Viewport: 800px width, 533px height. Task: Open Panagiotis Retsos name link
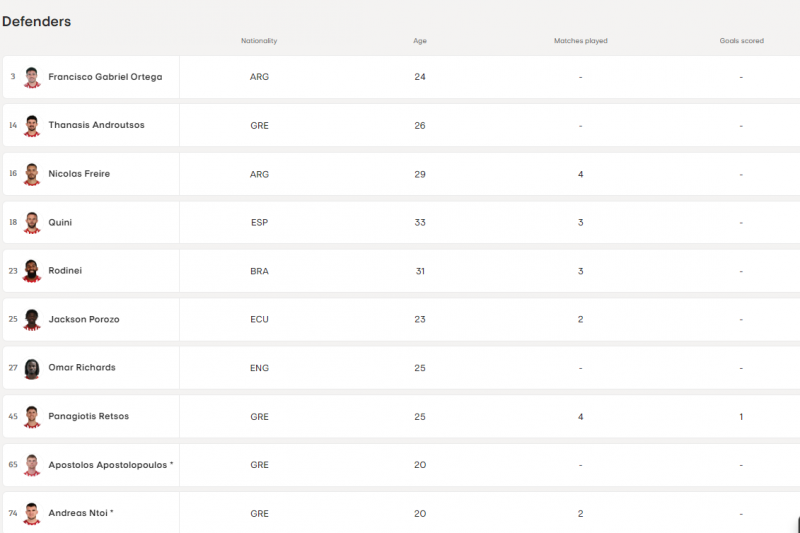coord(88,416)
